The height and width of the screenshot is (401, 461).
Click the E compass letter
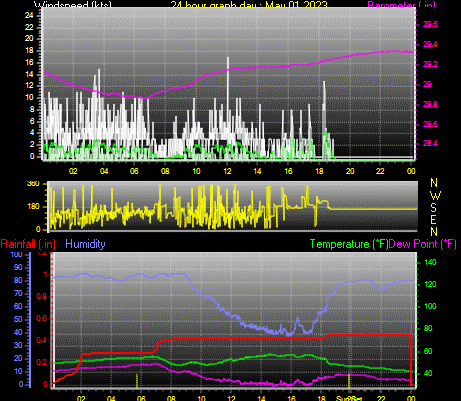point(433,220)
